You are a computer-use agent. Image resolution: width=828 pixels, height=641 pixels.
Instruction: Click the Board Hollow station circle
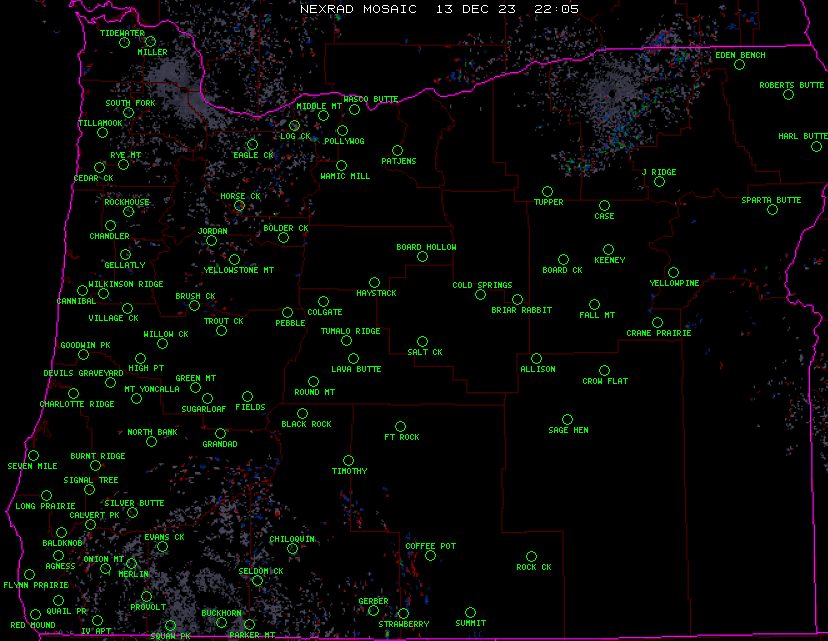(422, 257)
